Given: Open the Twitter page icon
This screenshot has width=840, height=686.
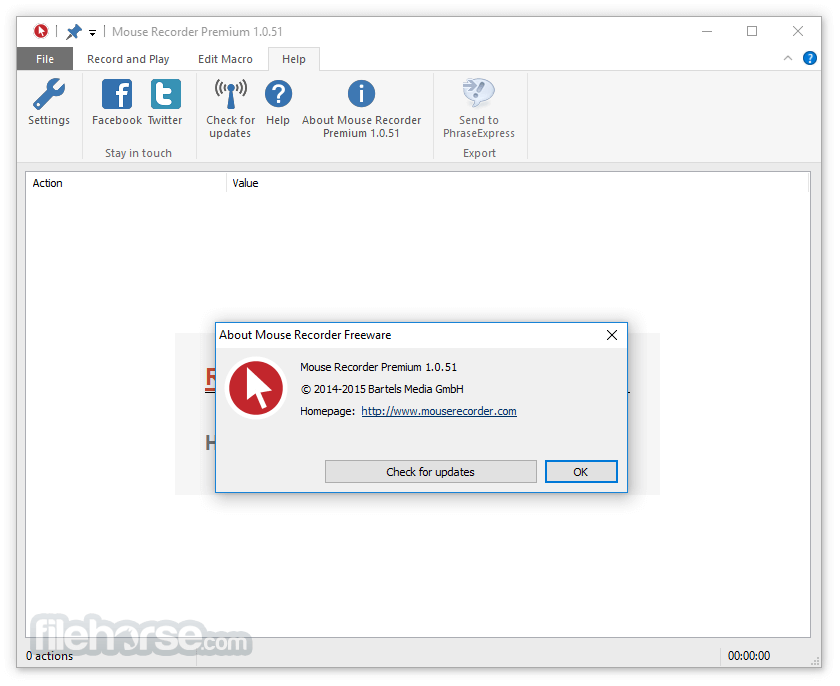Looking at the screenshot, I should click(166, 94).
